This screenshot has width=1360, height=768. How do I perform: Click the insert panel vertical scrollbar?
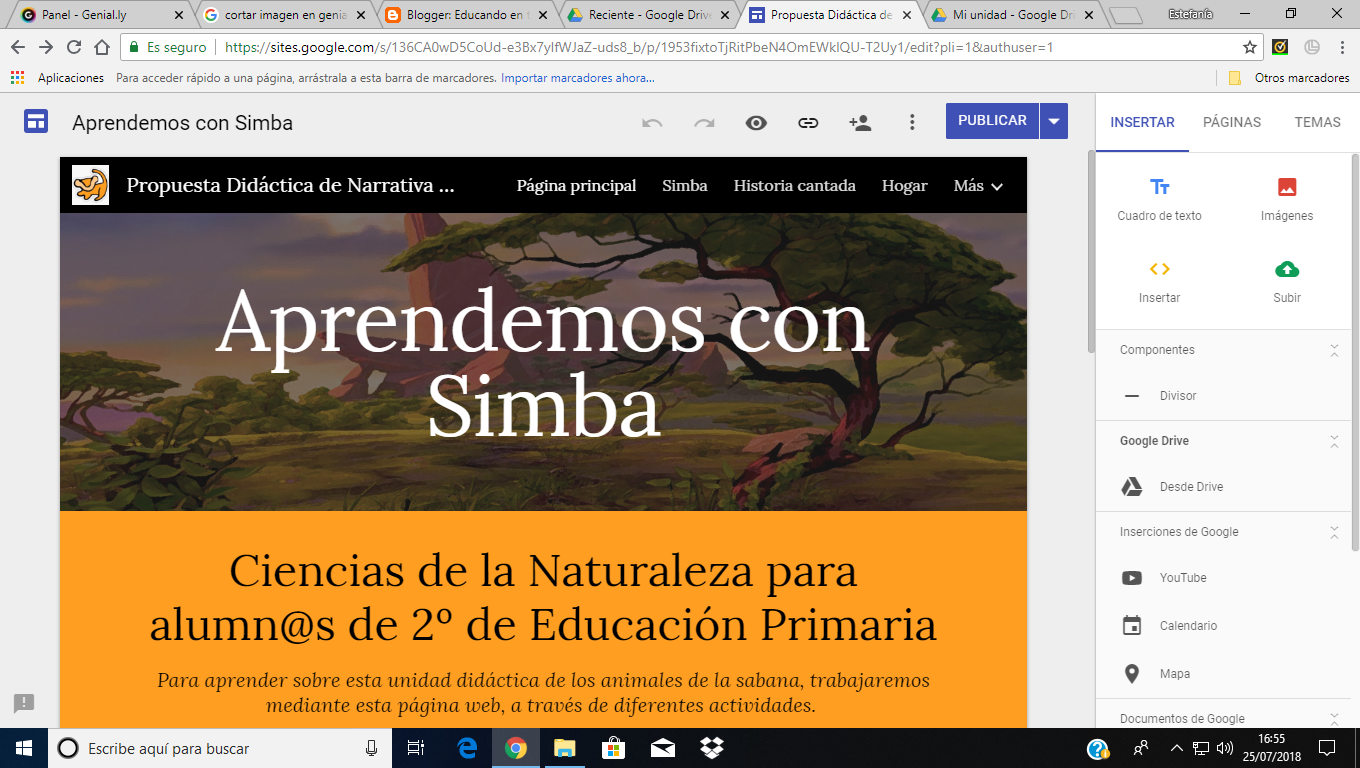coord(1354,350)
